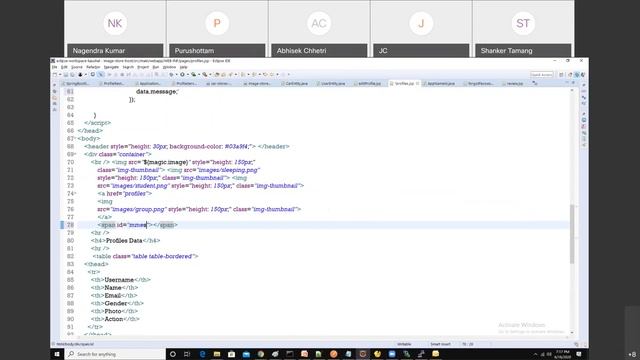Click the New file toolbar icon

(55, 75)
